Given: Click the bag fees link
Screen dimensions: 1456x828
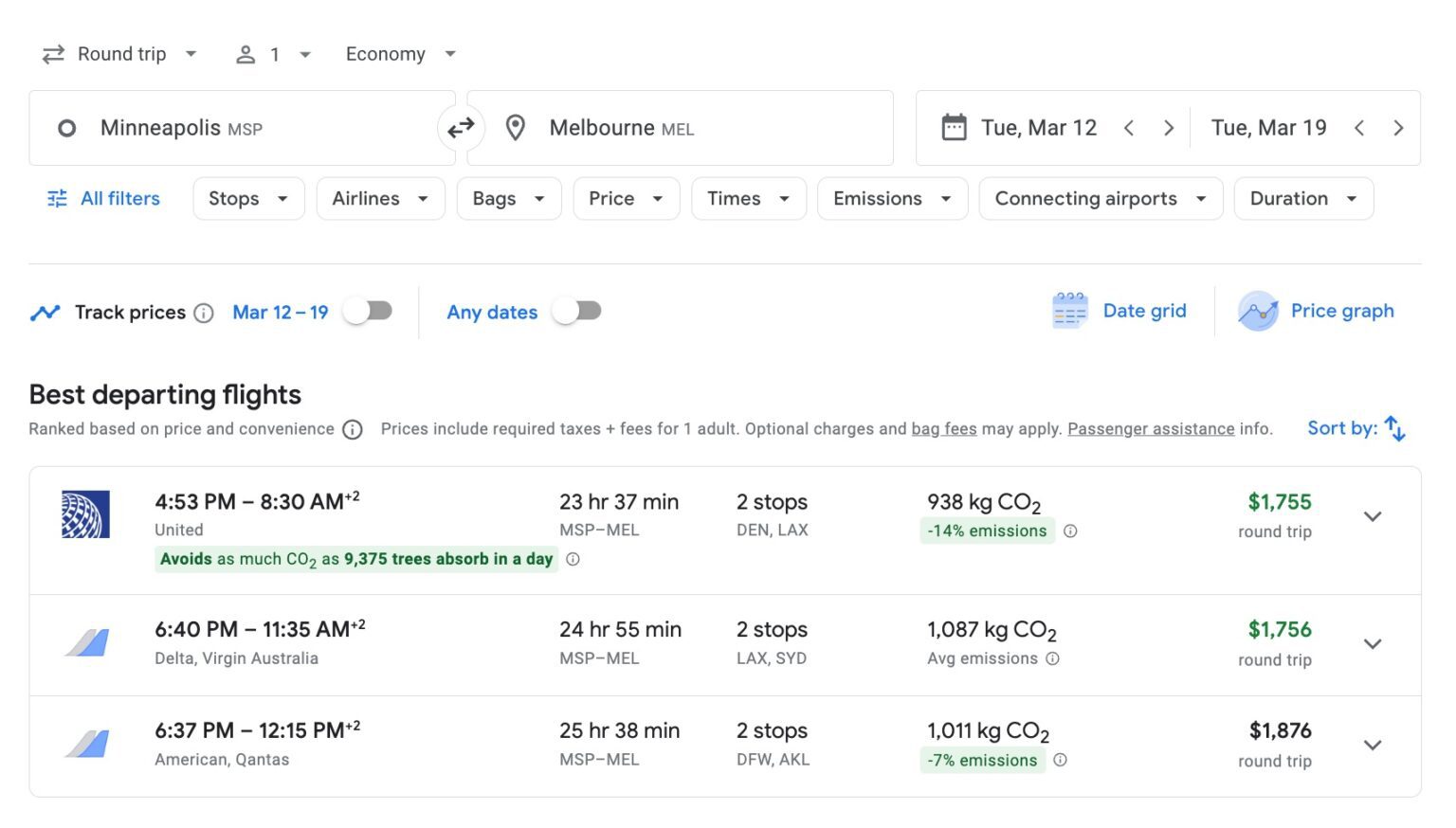Looking at the screenshot, I should [943, 428].
